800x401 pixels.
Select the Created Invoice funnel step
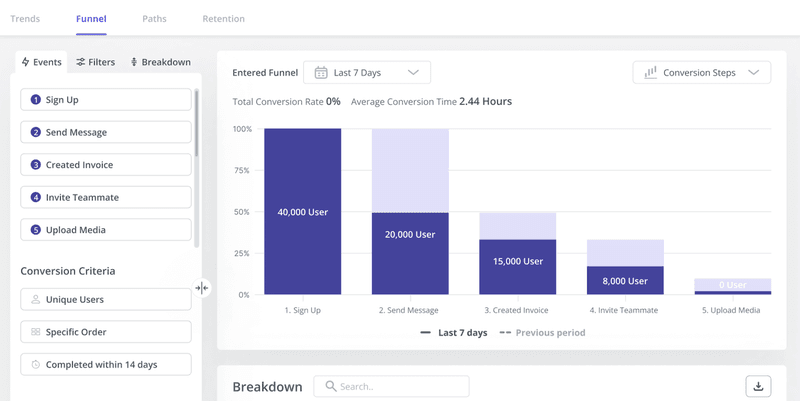[x=106, y=165]
